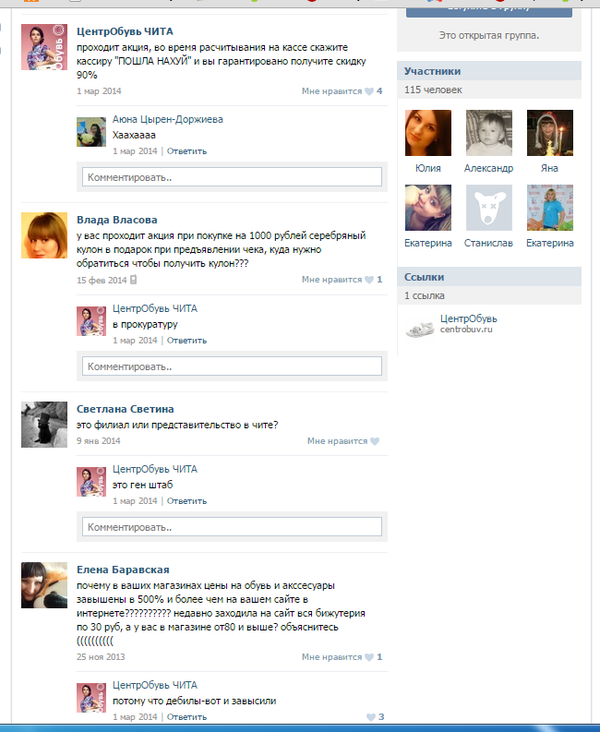The height and width of the screenshot is (732, 600).
Task: Like the comment 'потому что дебилы' with its heart icon
Action: (371, 717)
